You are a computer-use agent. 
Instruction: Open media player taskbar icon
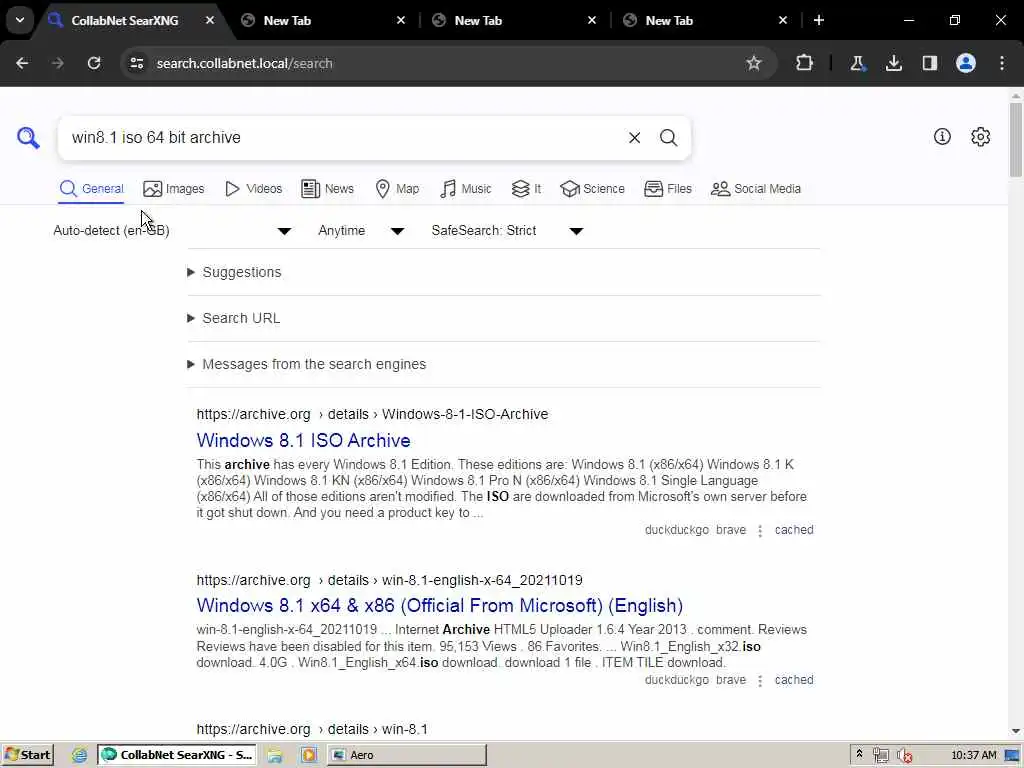[x=308, y=755]
